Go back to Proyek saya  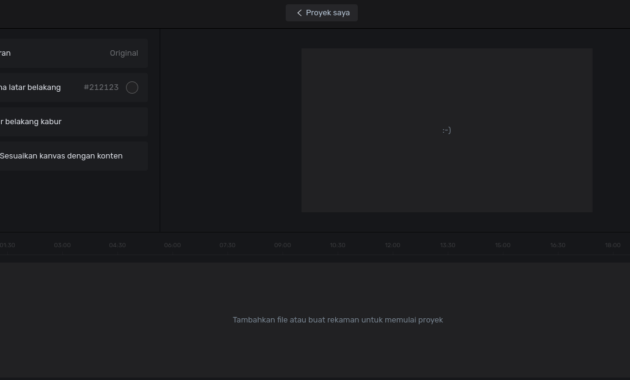pyautogui.click(x=321, y=13)
